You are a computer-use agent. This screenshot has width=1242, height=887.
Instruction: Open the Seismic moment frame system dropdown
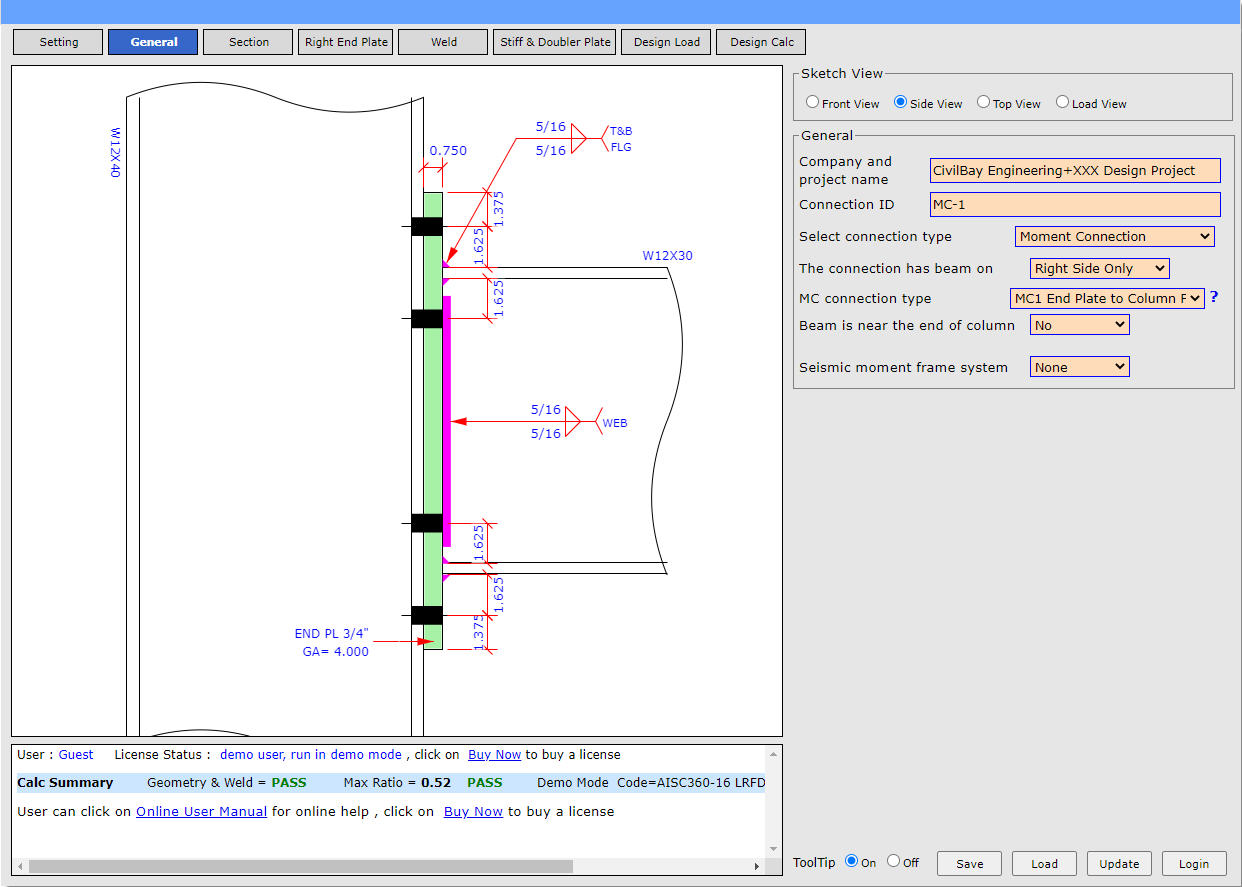[x=1079, y=367]
